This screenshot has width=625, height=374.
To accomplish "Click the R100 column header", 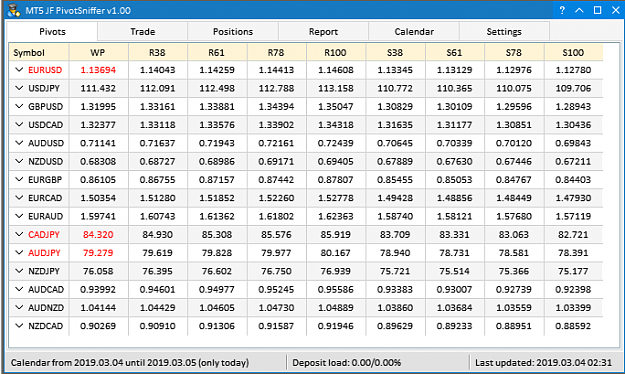I will pyautogui.click(x=336, y=52).
